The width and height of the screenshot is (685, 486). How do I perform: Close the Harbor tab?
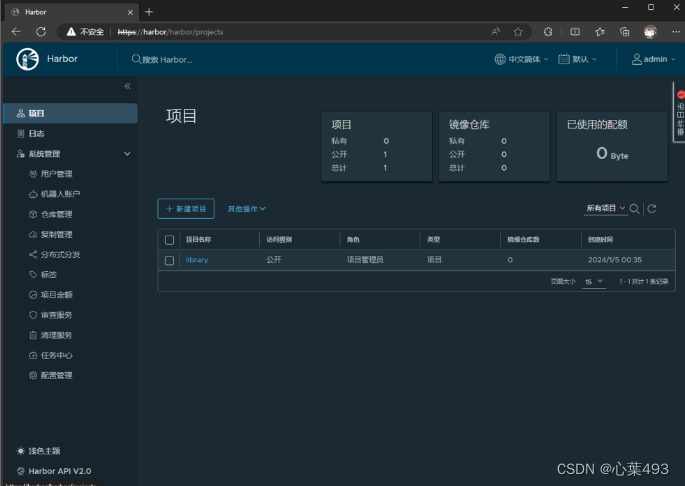pos(130,12)
